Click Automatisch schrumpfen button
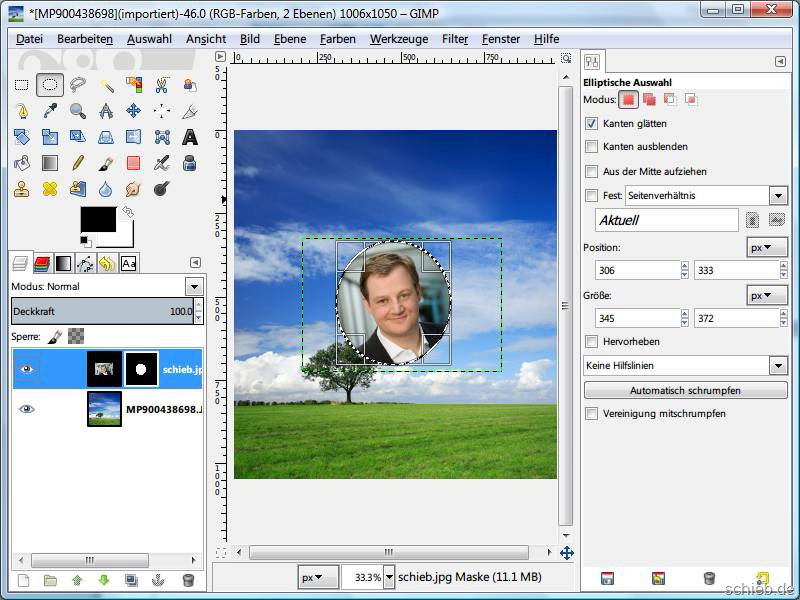The height and width of the screenshot is (600, 800). pos(685,390)
